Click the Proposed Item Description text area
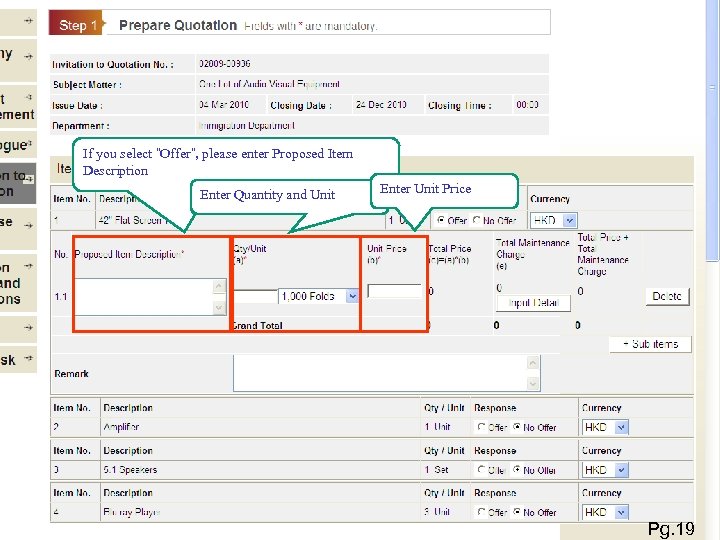 coord(144,297)
